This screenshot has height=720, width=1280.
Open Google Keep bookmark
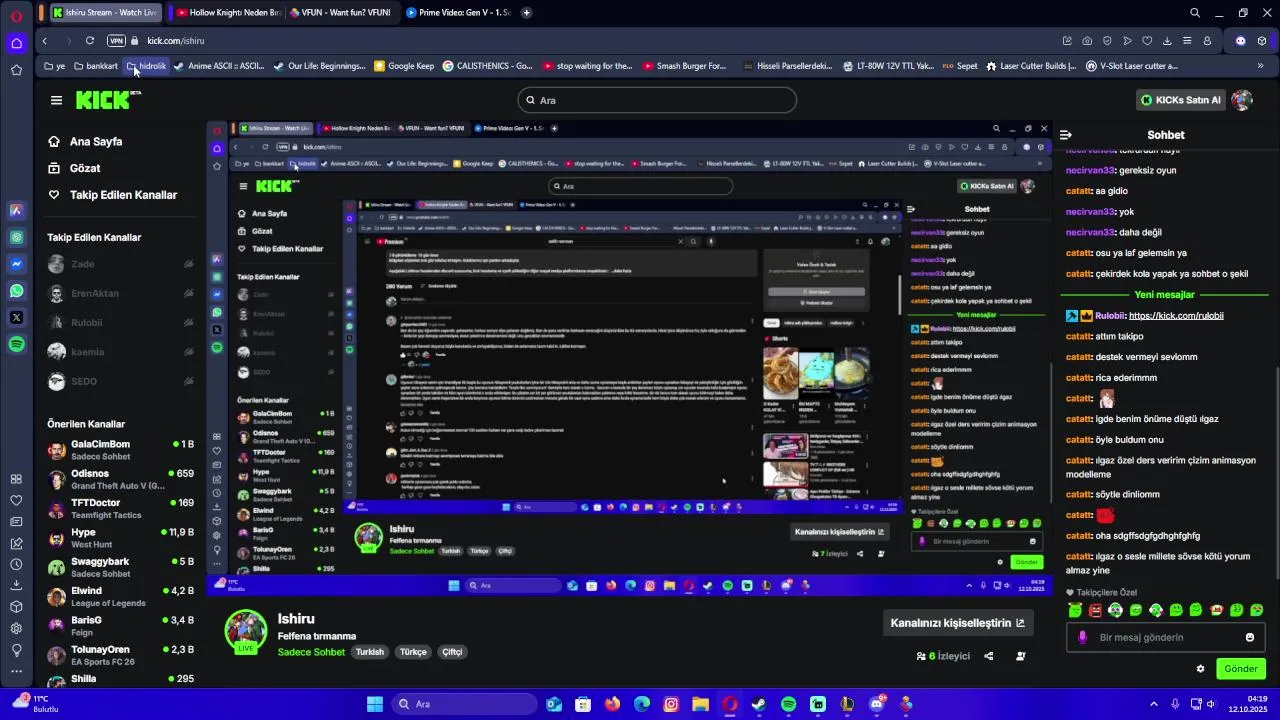coord(404,66)
